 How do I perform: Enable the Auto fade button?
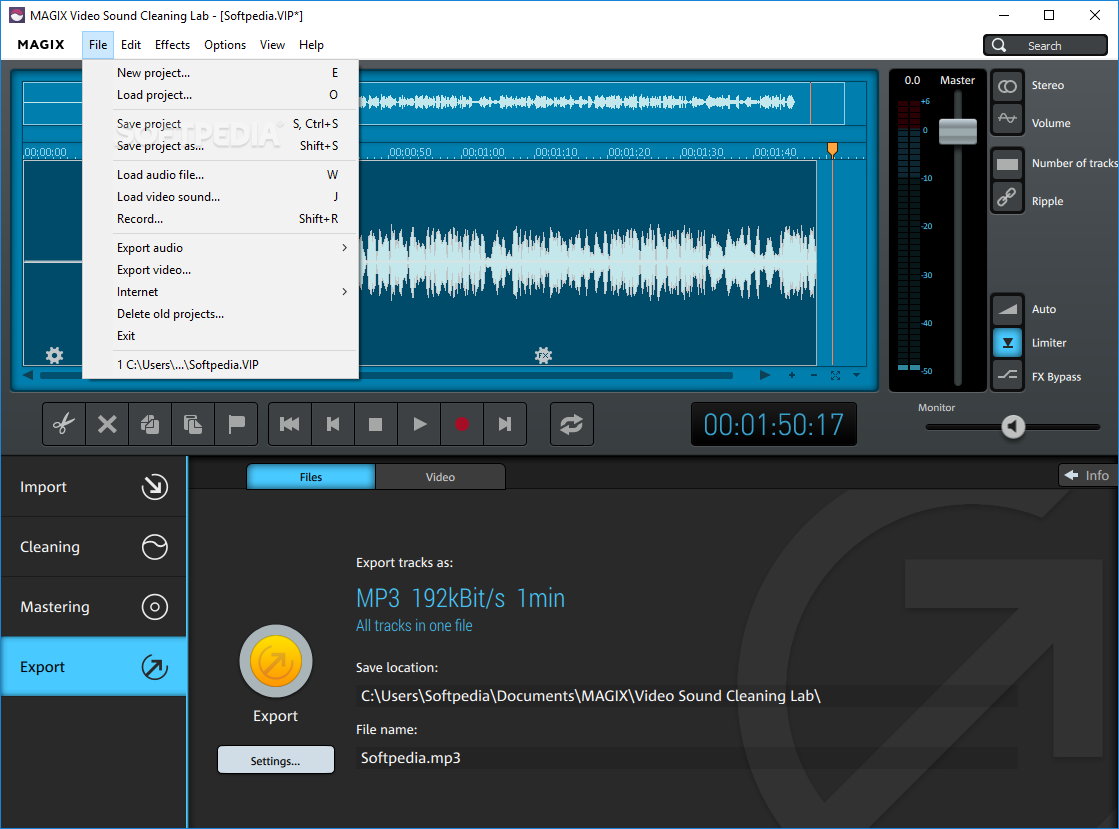(1007, 309)
